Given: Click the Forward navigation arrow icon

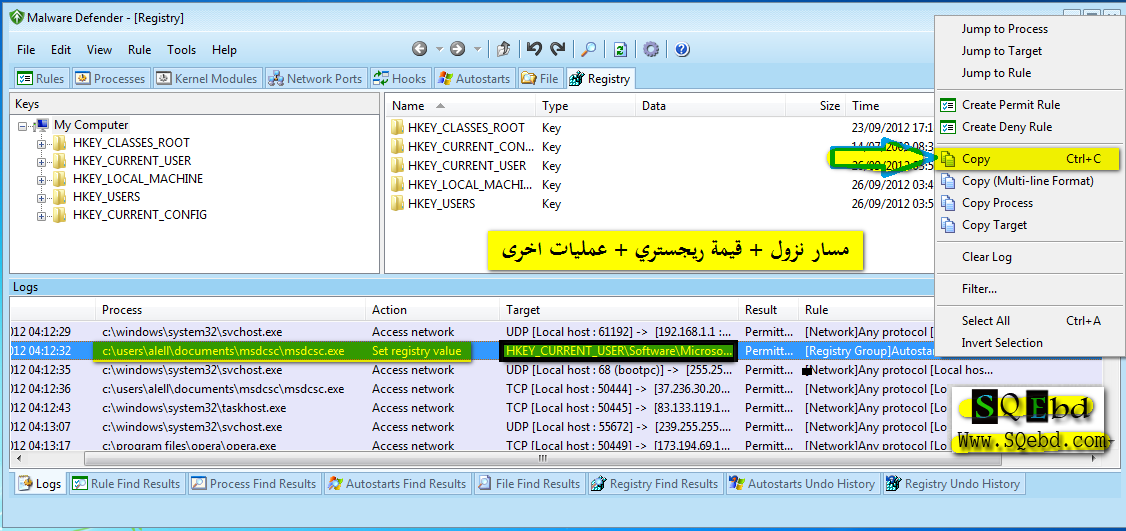Looking at the screenshot, I should tap(457, 49).
